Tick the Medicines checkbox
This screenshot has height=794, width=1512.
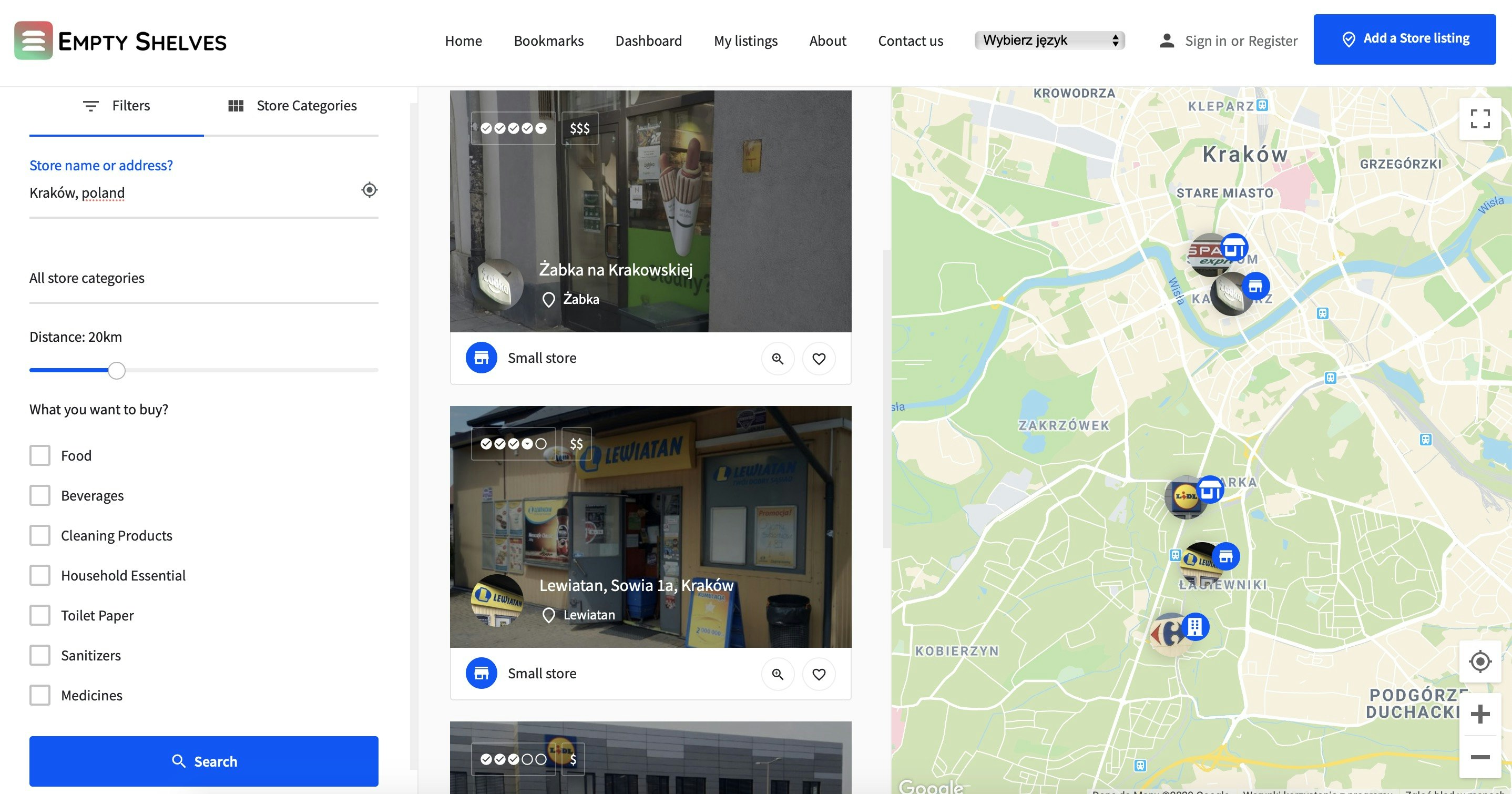point(40,695)
